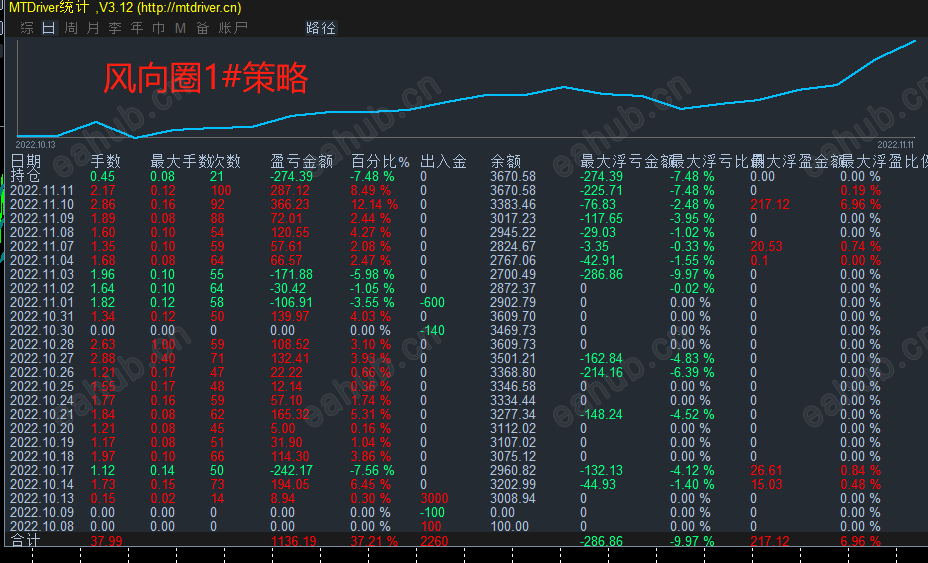This screenshot has width=928, height=563.
Task: Click the 风向圈1#策略 strategy title
Action: [x=206, y=78]
